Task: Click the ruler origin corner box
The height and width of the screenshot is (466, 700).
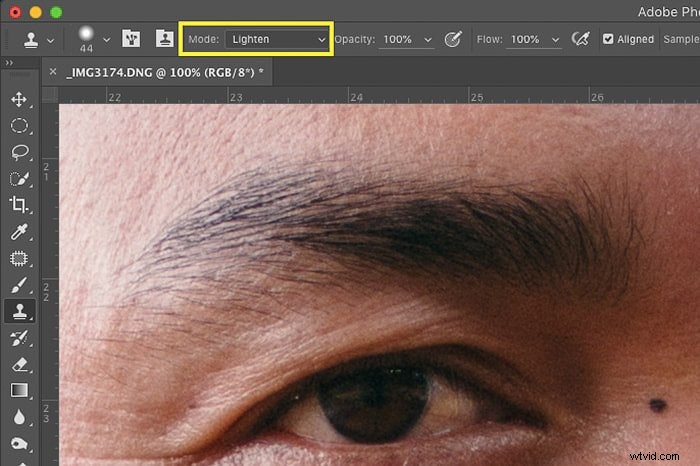Action: (x=50, y=96)
